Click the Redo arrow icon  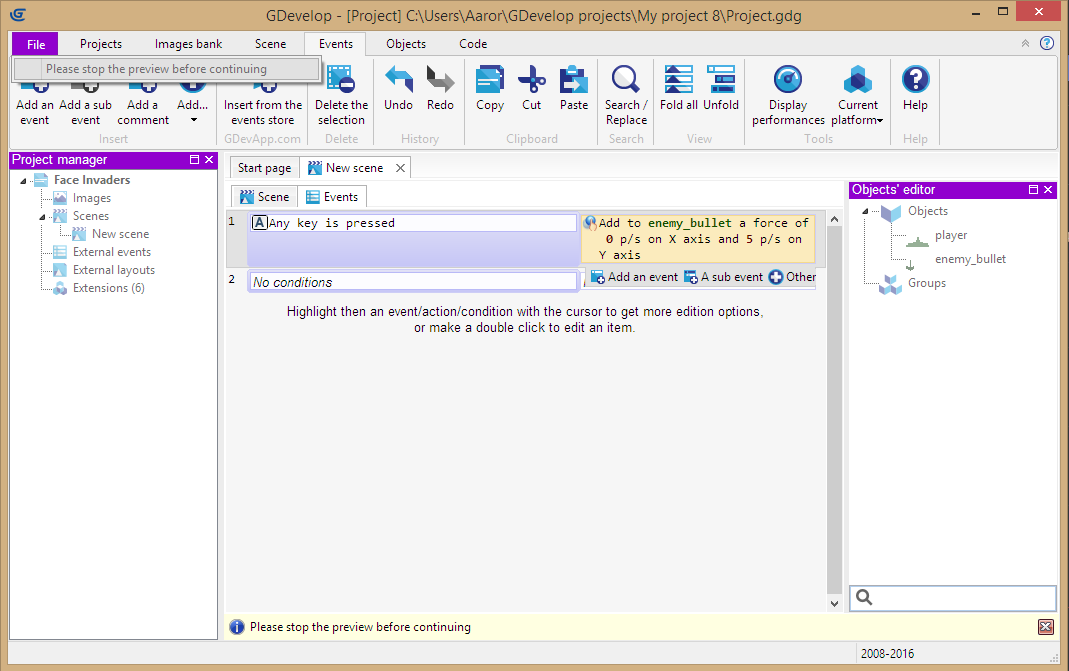coord(440,79)
